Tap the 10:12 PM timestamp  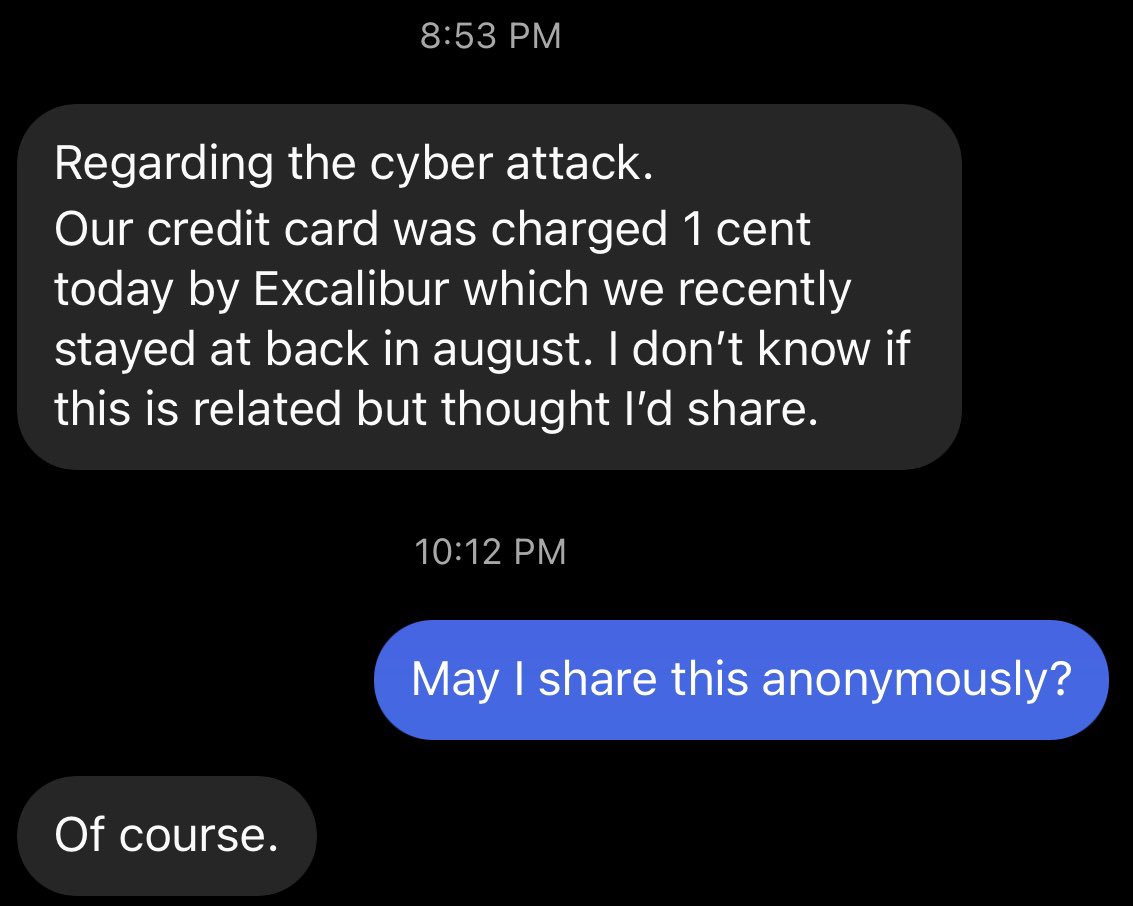tap(490, 552)
